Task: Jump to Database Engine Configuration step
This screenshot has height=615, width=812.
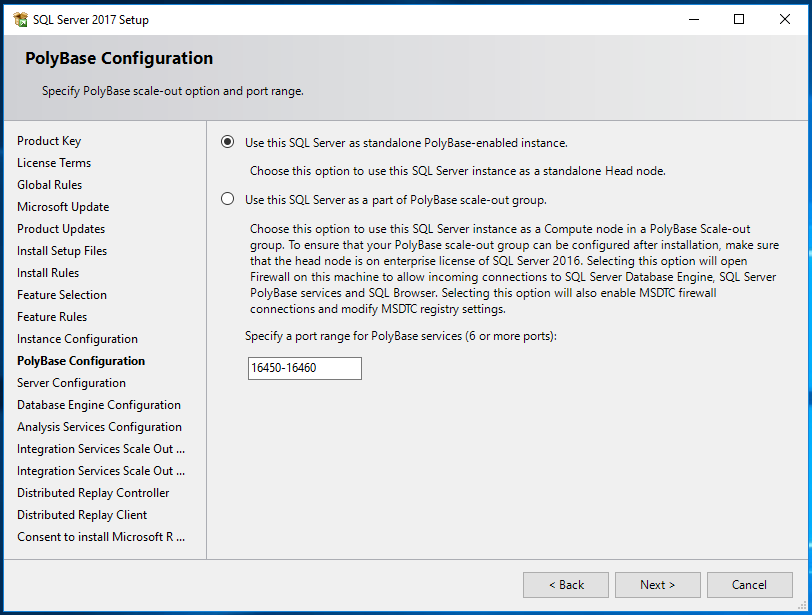Action: [x=99, y=405]
